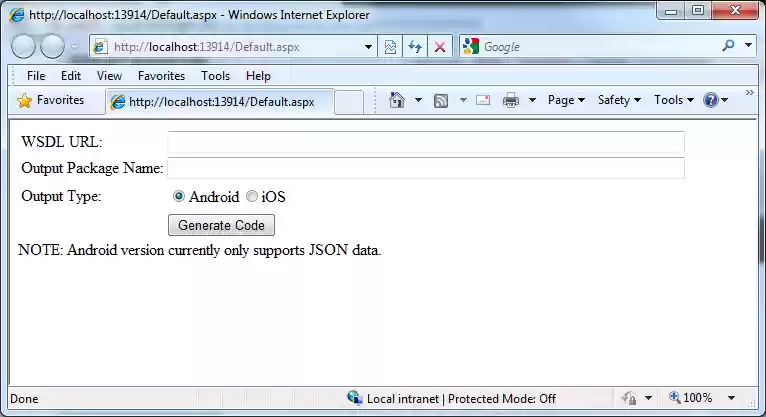
Task: Click the Print icon
Action: 511,100
